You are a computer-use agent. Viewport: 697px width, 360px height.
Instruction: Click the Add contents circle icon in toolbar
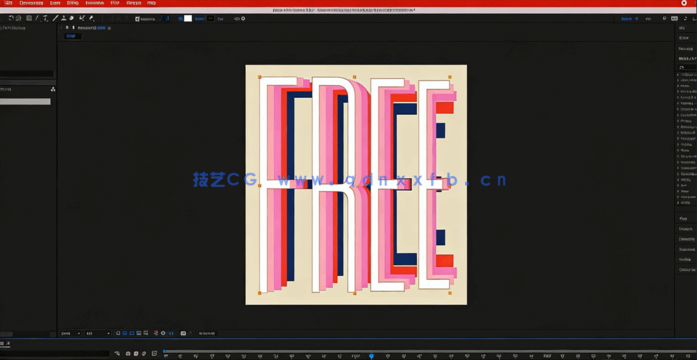click(243, 19)
